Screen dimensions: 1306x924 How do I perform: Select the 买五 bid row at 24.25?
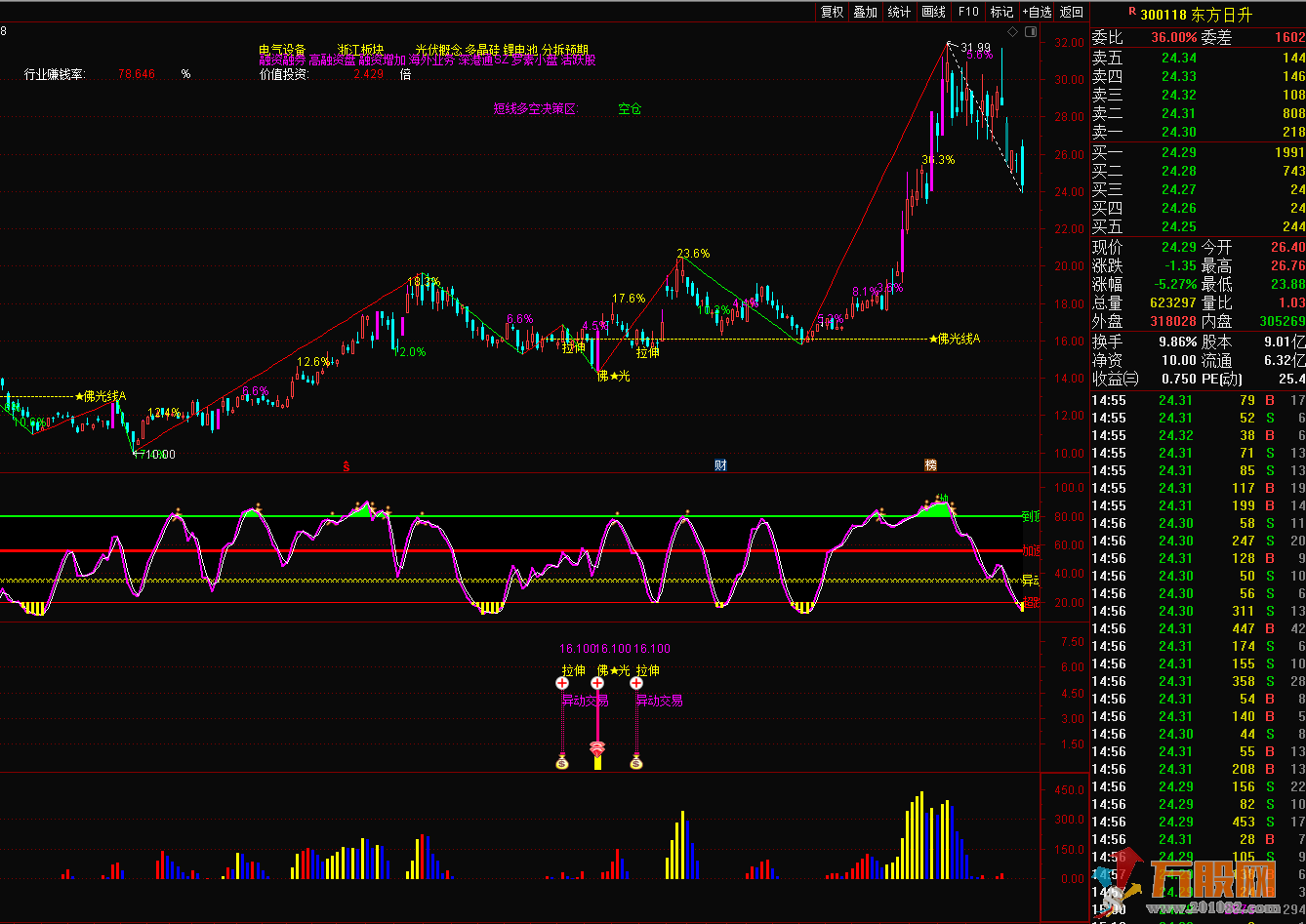coord(1198,226)
